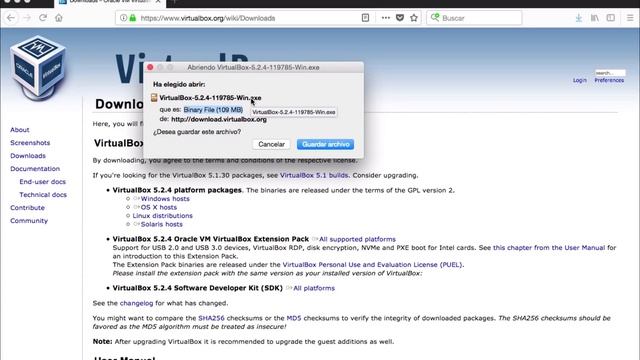Open Linux distributions link
640x360 pixels.
click(162, 216)
